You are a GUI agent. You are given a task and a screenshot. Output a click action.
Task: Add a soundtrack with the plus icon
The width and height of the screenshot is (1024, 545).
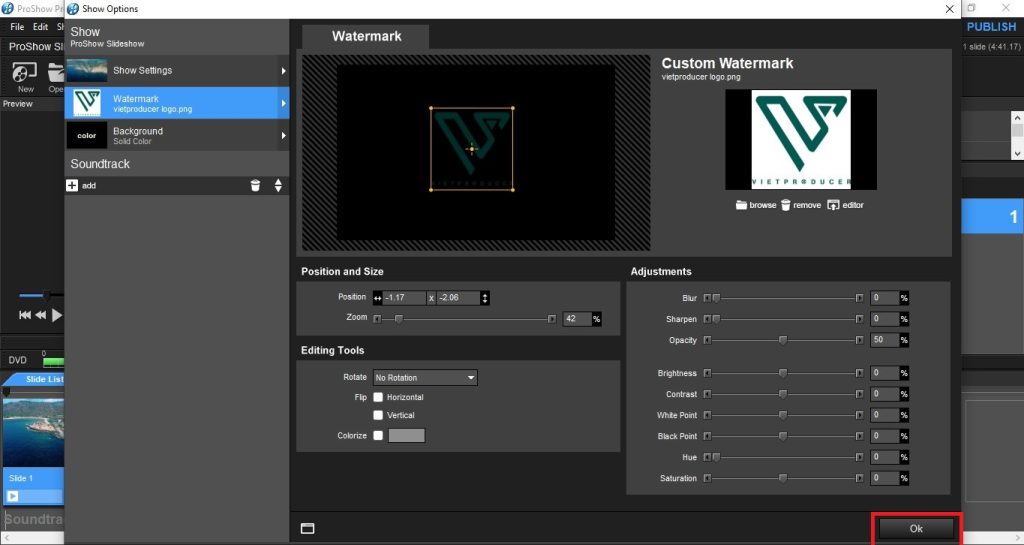[72, 185]
